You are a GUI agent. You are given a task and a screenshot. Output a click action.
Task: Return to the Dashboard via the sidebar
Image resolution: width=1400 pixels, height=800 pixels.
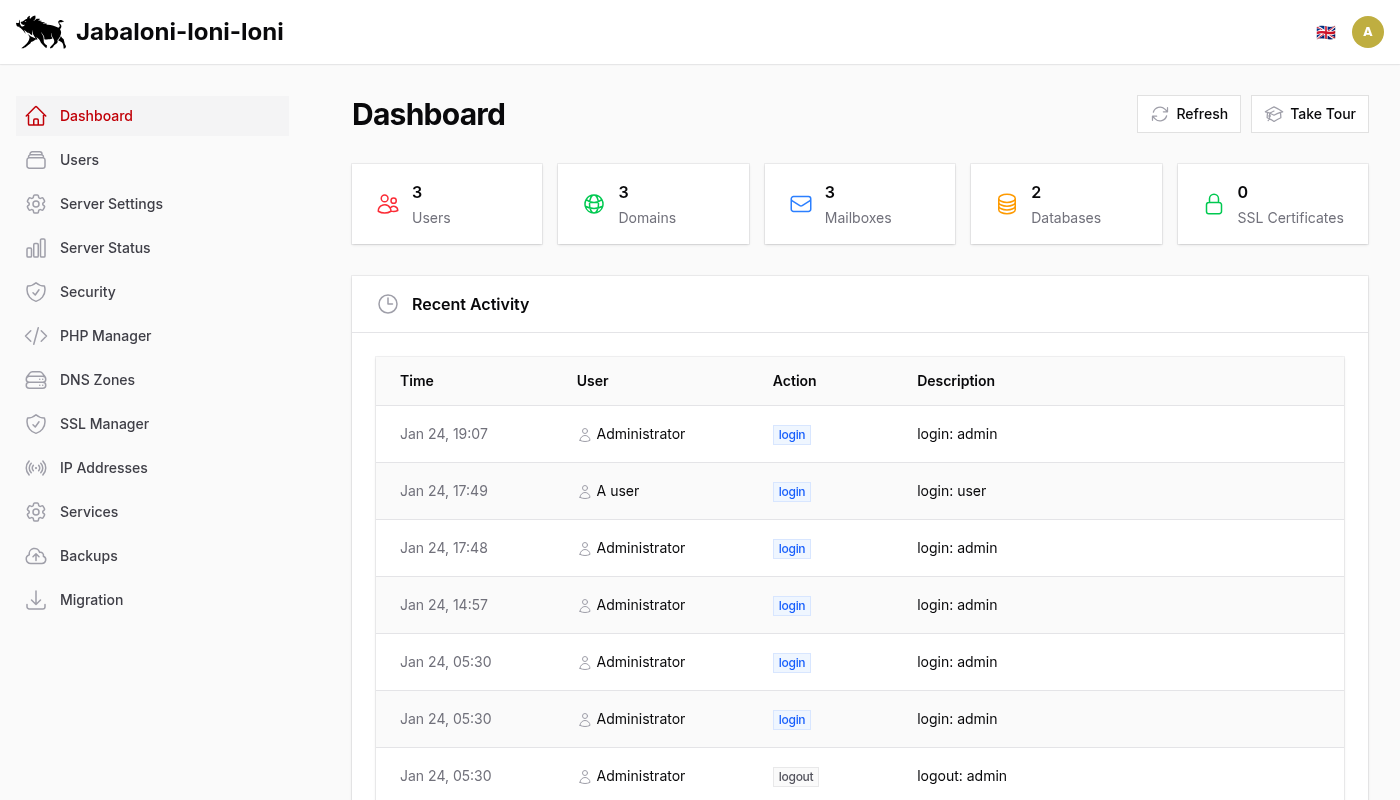click(96, 116)
